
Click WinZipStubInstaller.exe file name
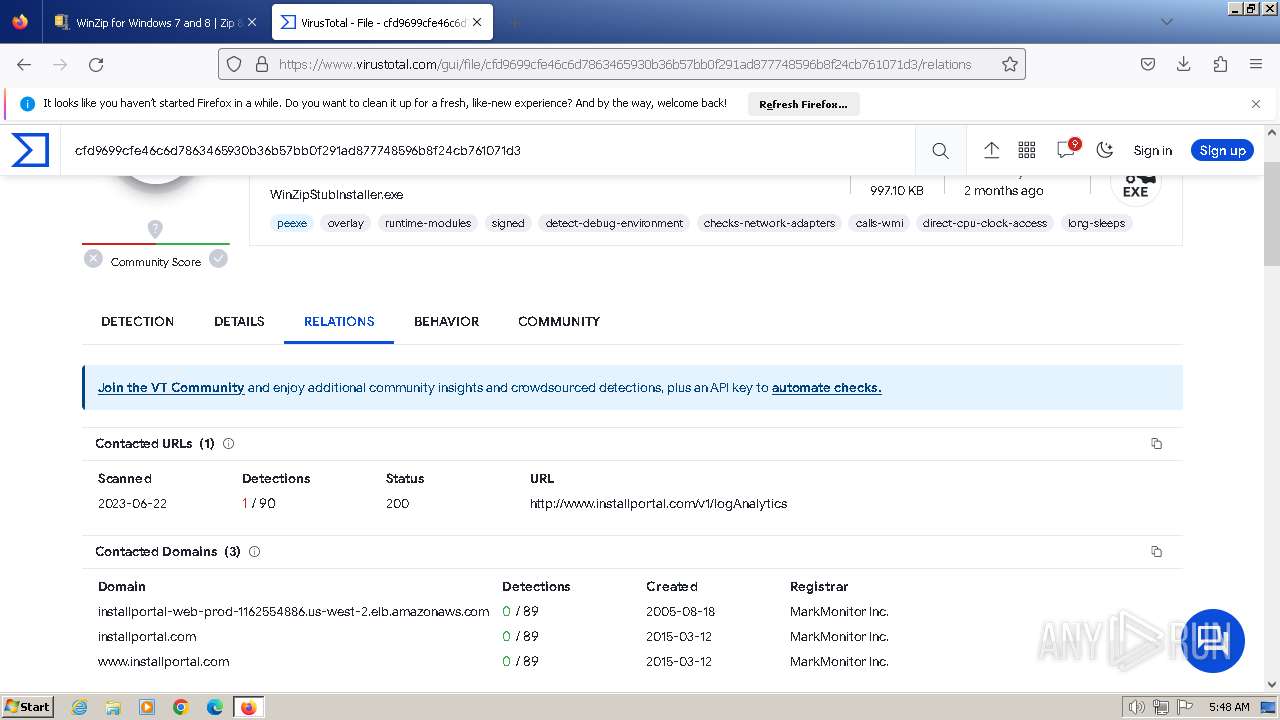click(336, 194)
